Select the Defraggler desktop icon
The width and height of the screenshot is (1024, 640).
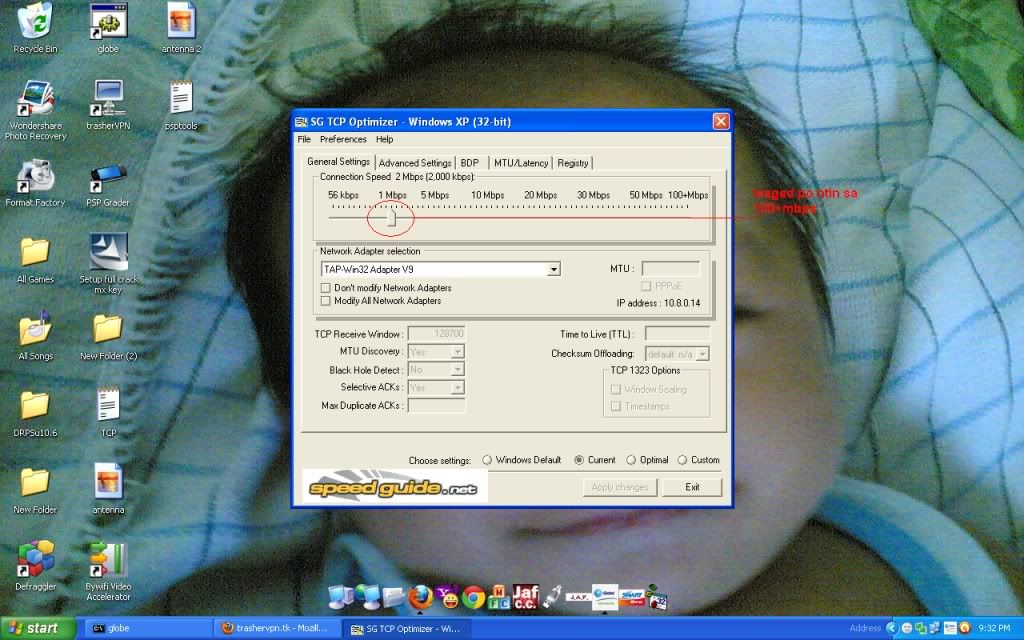coord(35,566)
